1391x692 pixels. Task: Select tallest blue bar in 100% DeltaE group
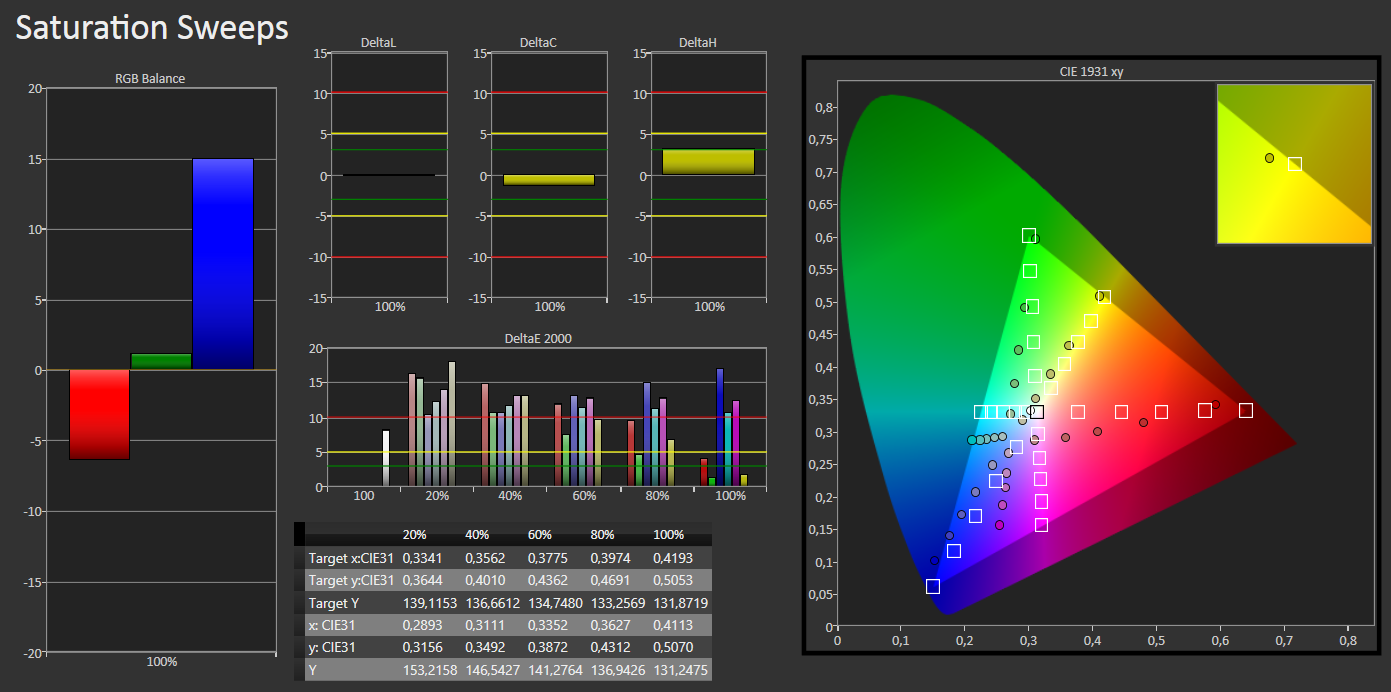pyautogui.click(x=720, y=428)
